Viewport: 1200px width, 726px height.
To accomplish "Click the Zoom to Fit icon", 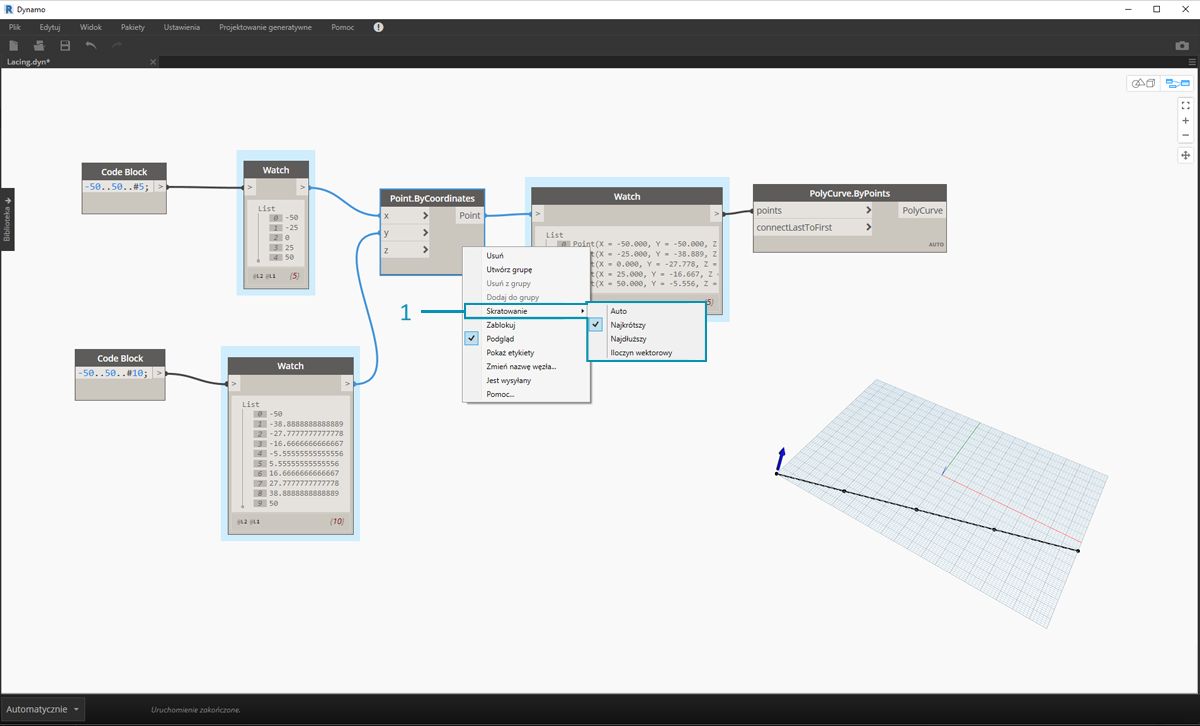I will pyautogui.click(x=1185, y=104).
